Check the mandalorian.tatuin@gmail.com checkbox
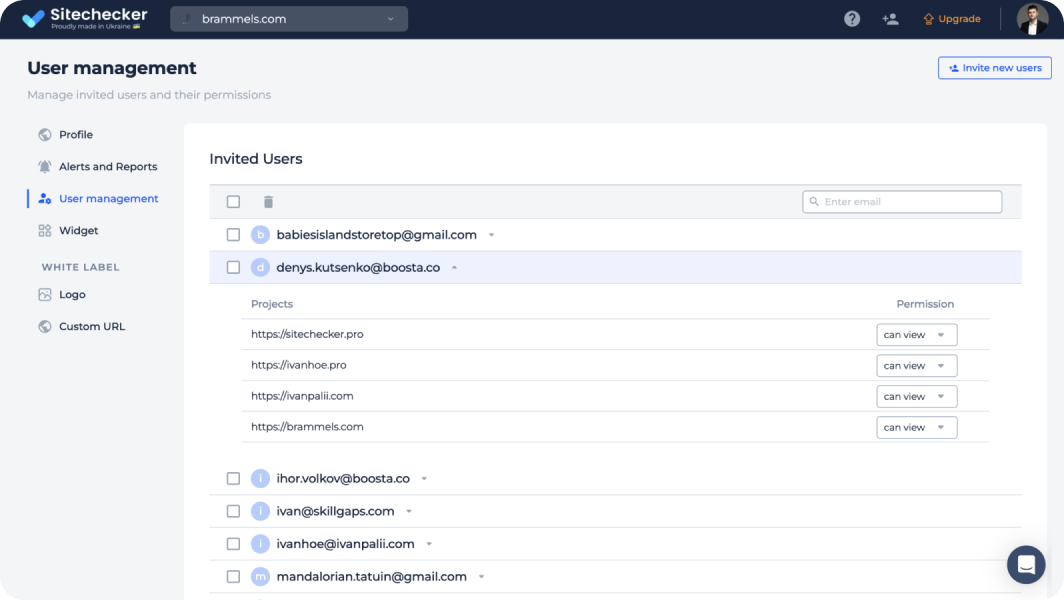This screenshot has width=1064, height=600. [233, 576]
